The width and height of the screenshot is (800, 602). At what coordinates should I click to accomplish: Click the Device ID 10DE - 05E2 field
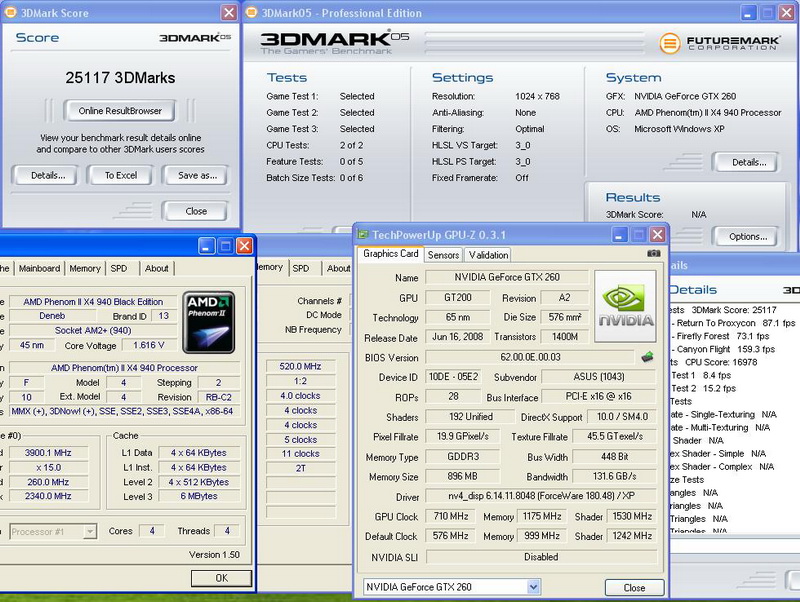coord(454,377)
